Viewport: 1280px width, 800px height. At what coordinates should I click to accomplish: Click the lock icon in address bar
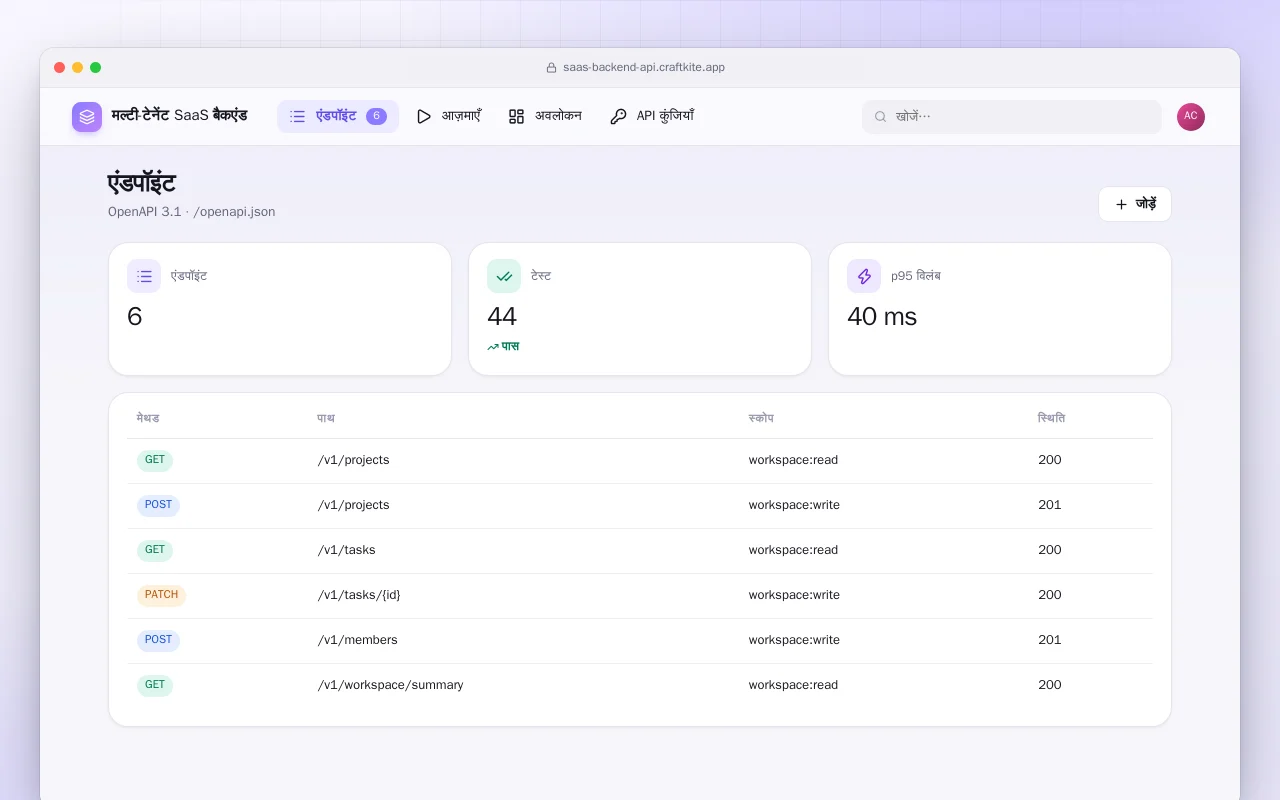pos(551,68)
